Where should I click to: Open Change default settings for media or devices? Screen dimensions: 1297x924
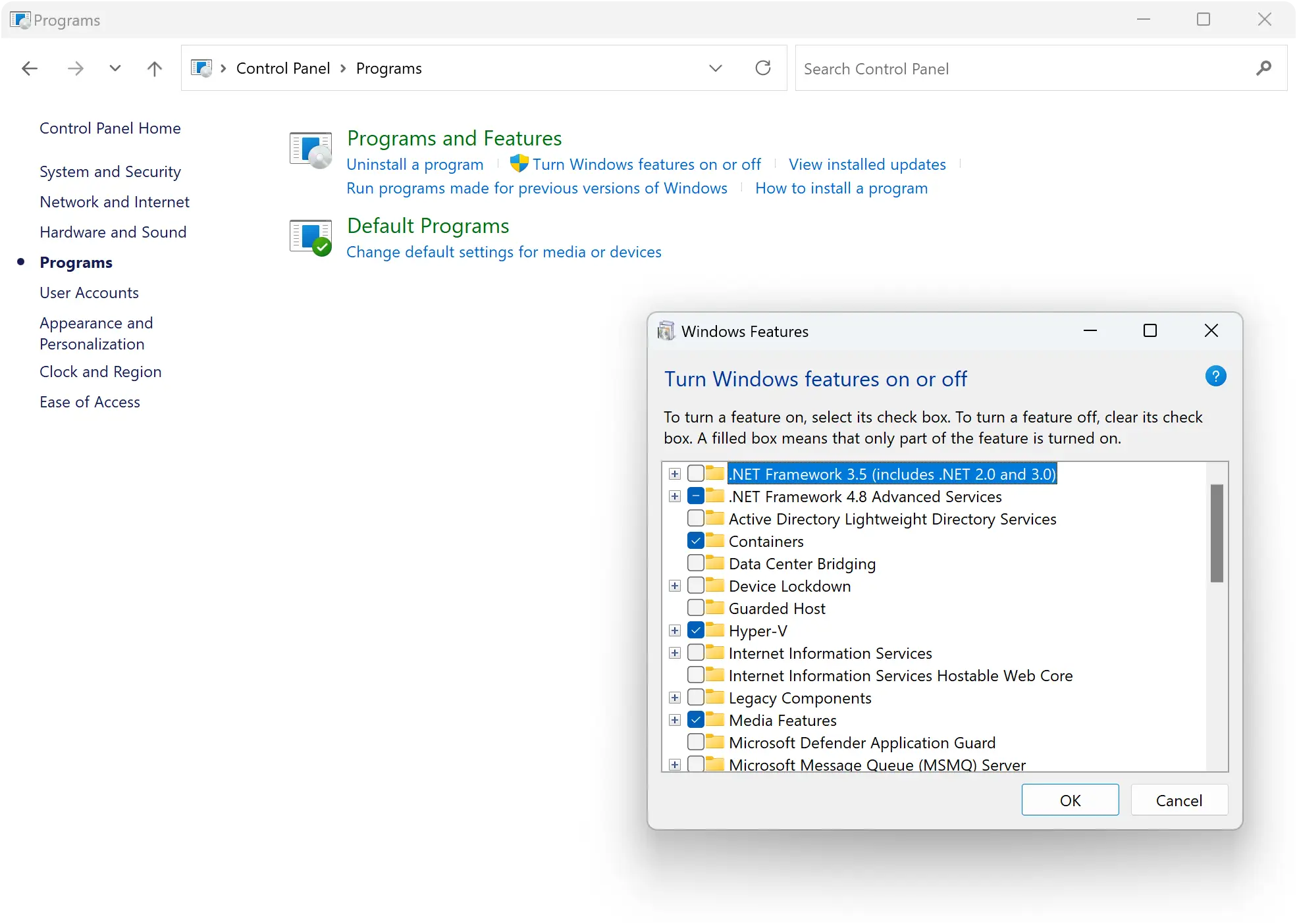point(504,252)
